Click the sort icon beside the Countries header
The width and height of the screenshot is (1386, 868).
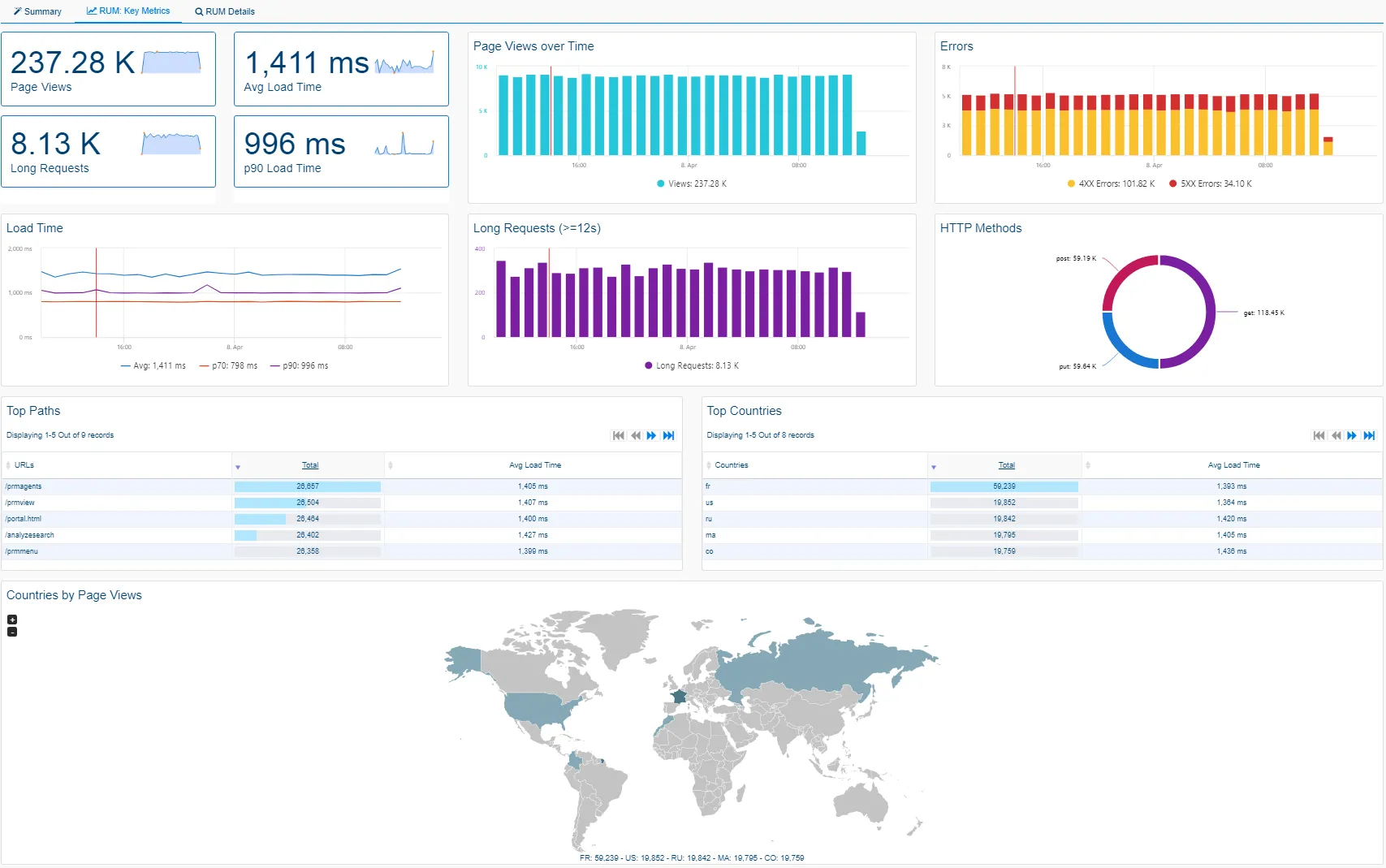tap(709, 464)
